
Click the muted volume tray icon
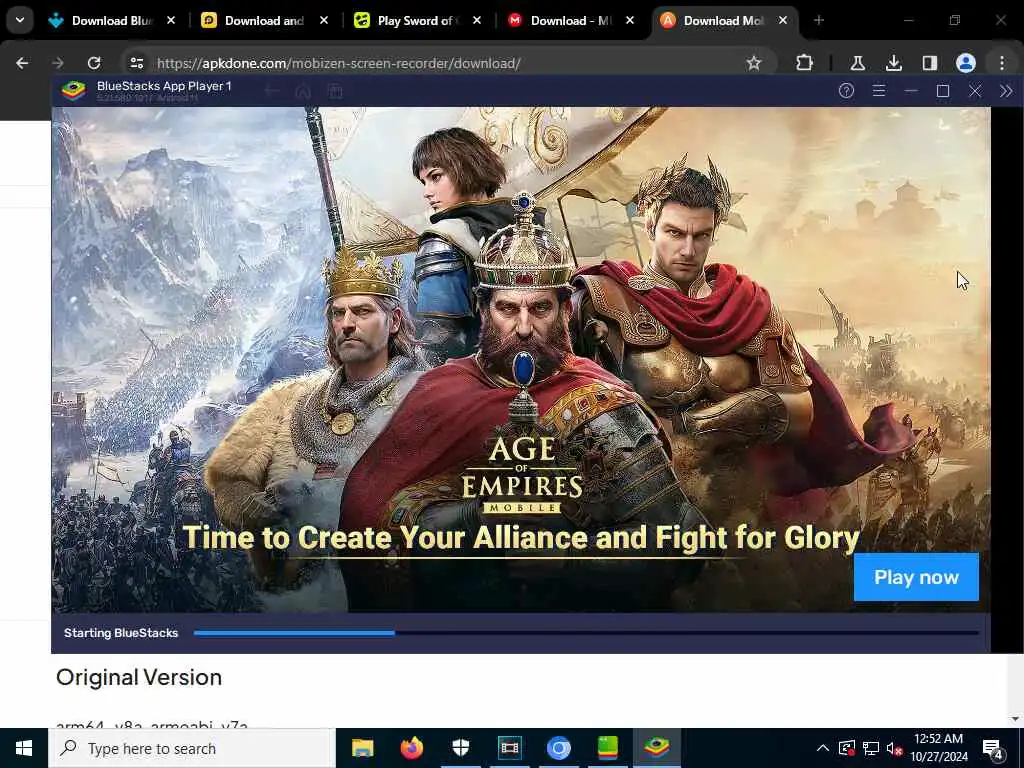pos(895,748)
